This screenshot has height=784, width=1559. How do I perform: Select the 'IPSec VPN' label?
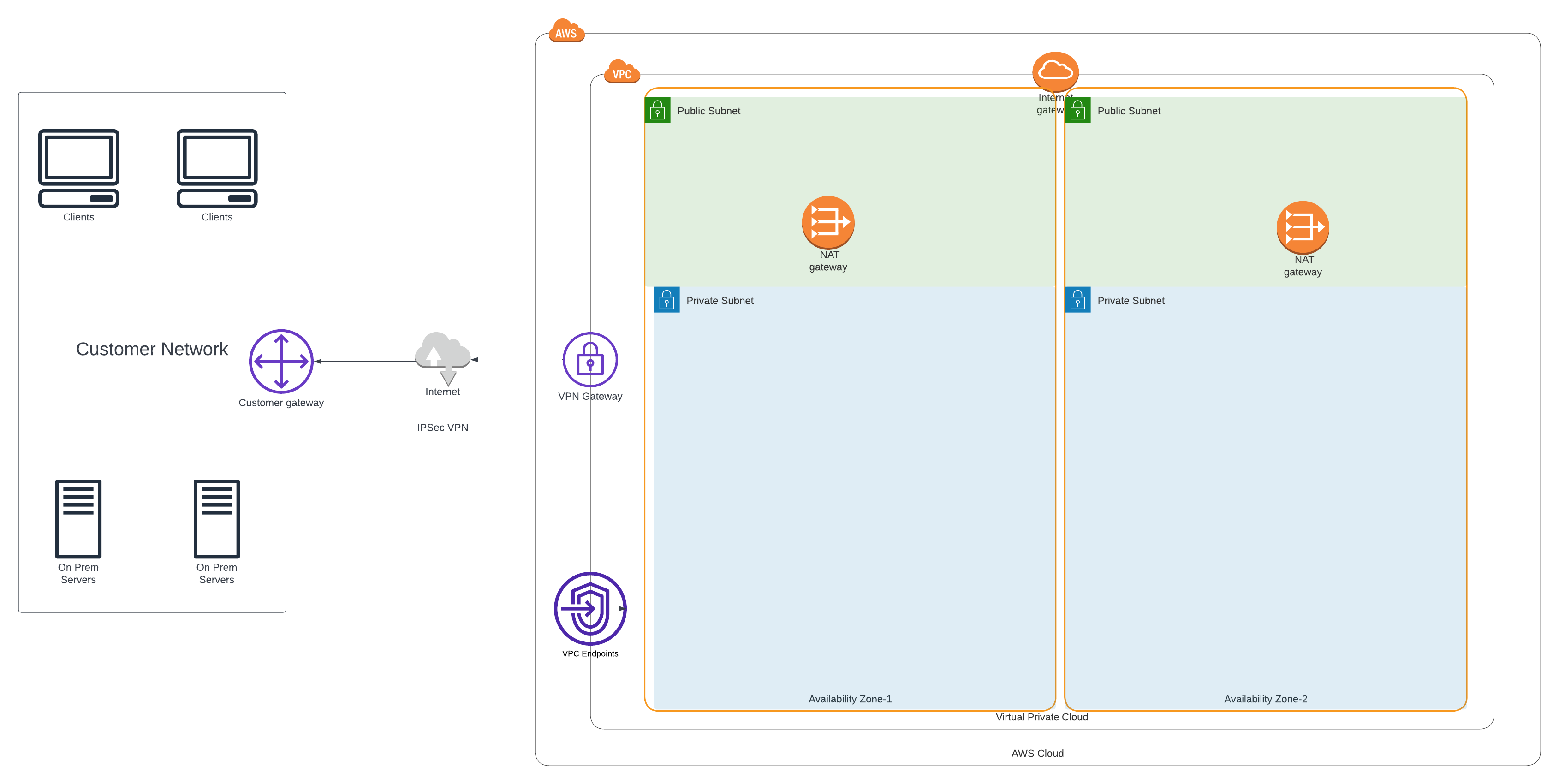click(x=442, y=427)
